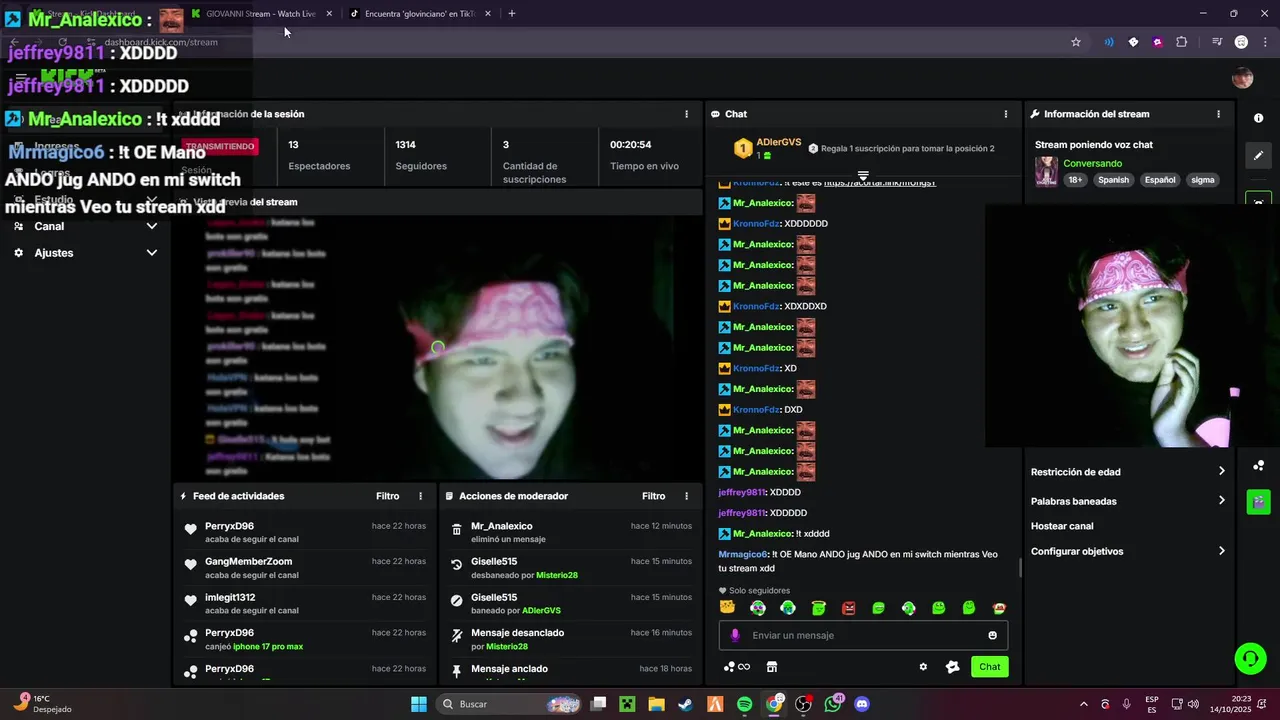
Task: Click ADlerGVS top gifter name
Action: 779,143
